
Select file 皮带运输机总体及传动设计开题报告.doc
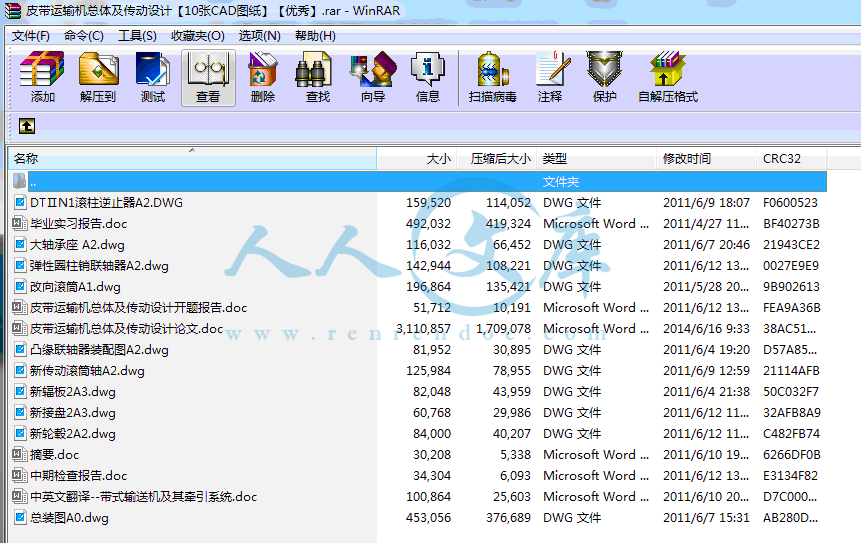[x=138, y=307]
